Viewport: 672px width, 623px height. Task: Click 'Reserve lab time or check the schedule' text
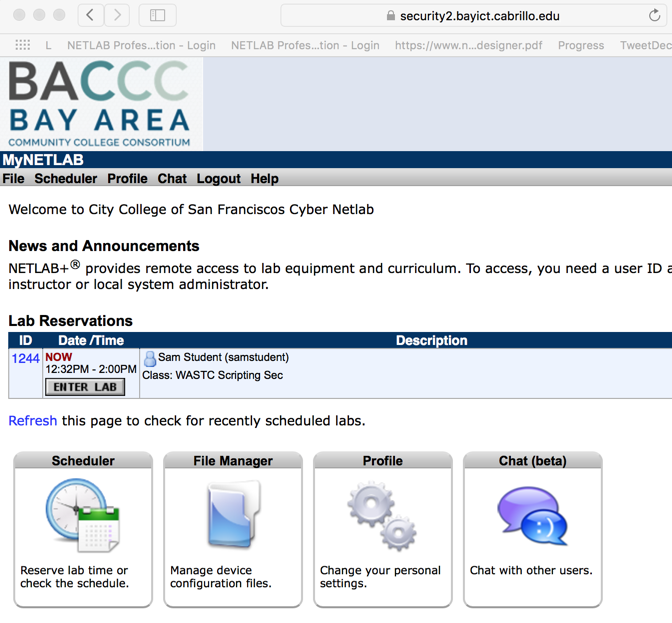pyautogui.click(x=74, y=577)
